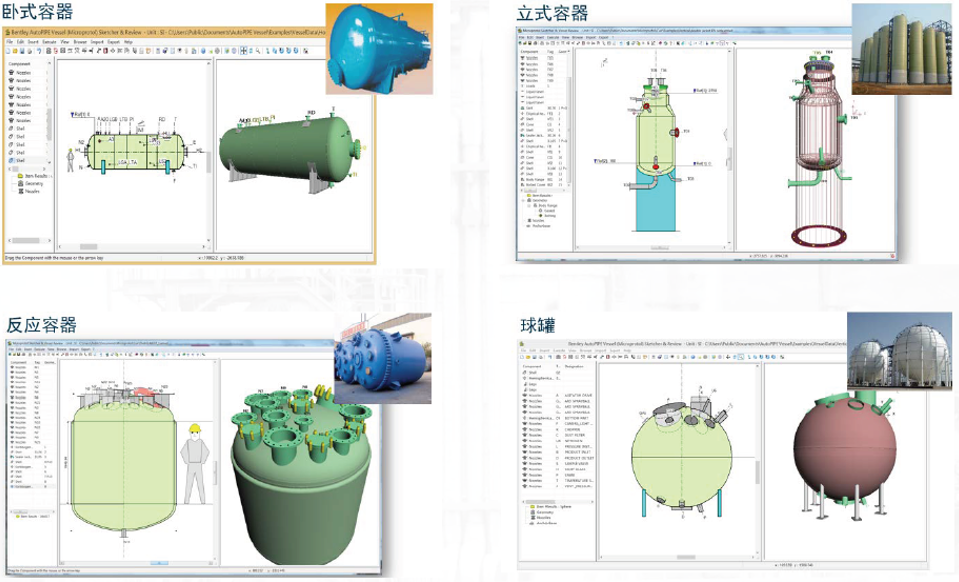Select Nozzles item in horizontal vessel bottom tree
959x582 pixels.
tap(31, 190)
